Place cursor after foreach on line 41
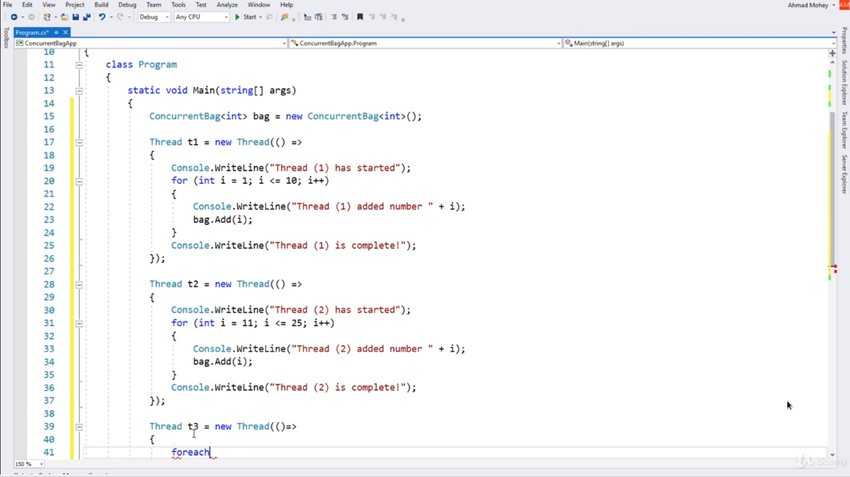The image size is (850, 477). (x=210, y=452)
